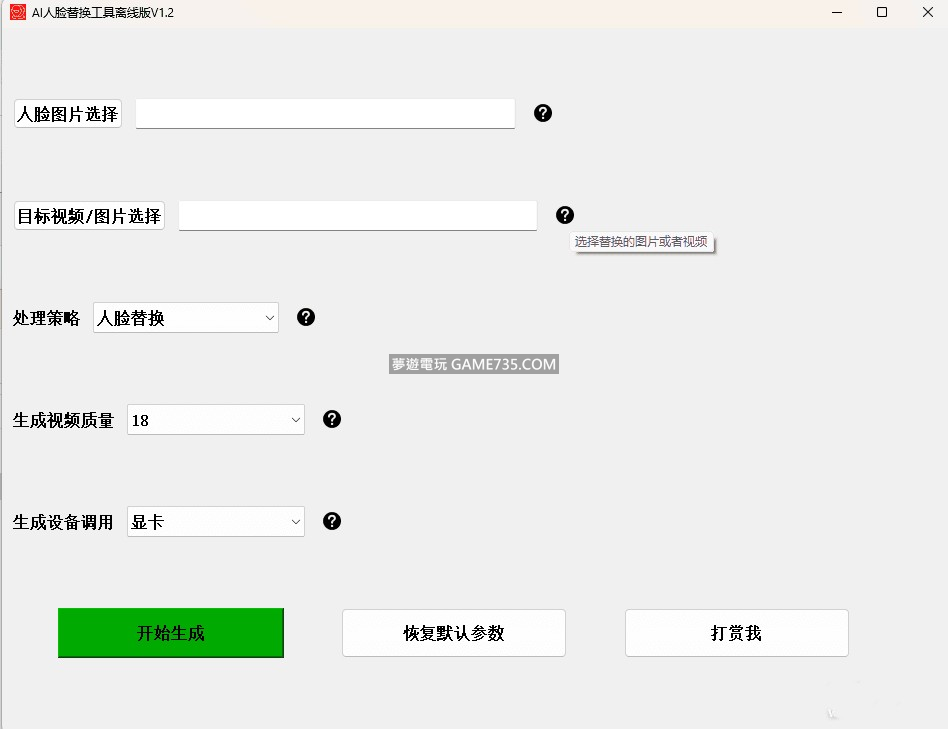The image size is (948, 729).
Task: Click 恢复默认参数 to reset parameters
Action: 454,633
